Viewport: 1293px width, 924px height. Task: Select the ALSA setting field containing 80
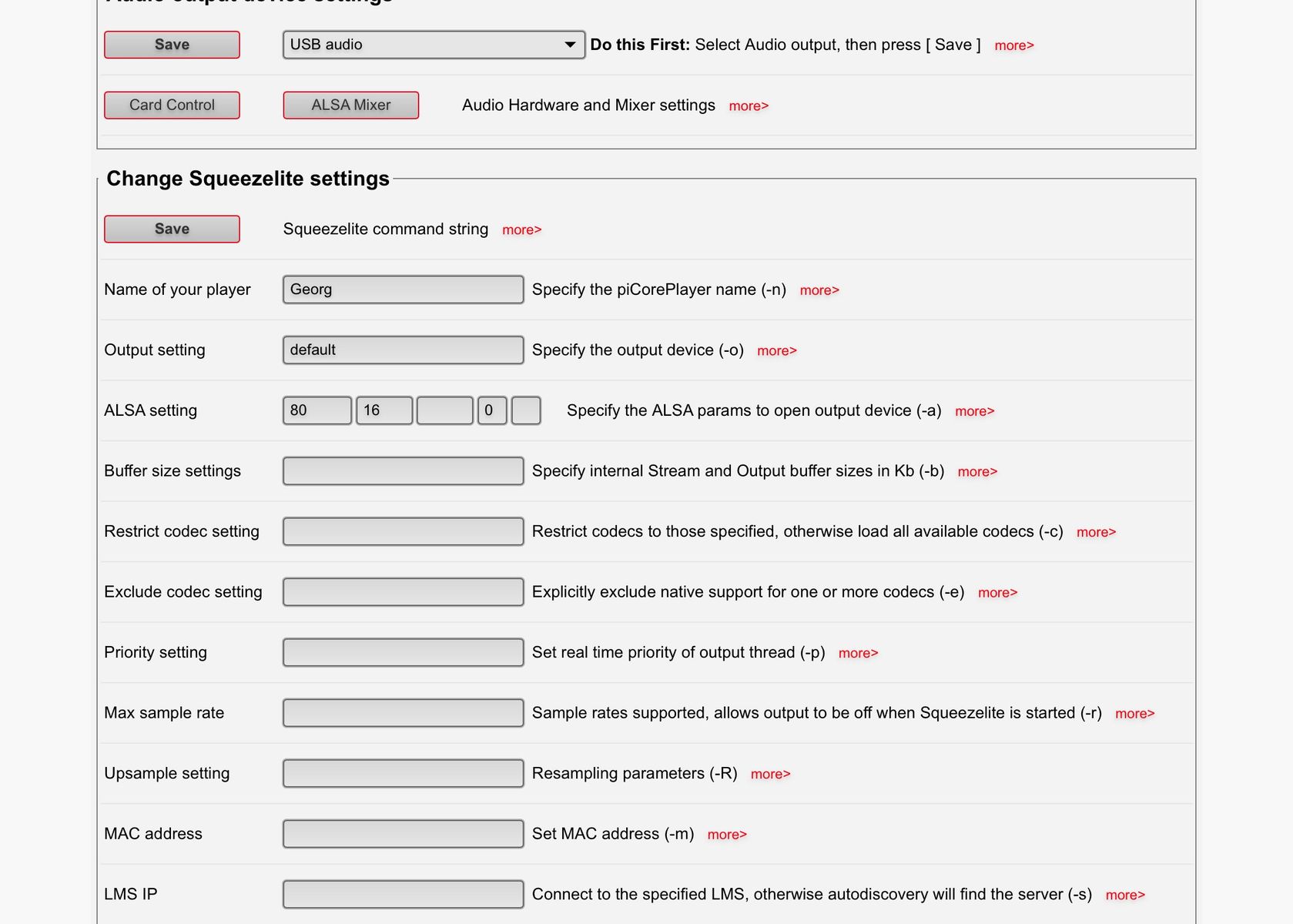(x=317, y=410)
